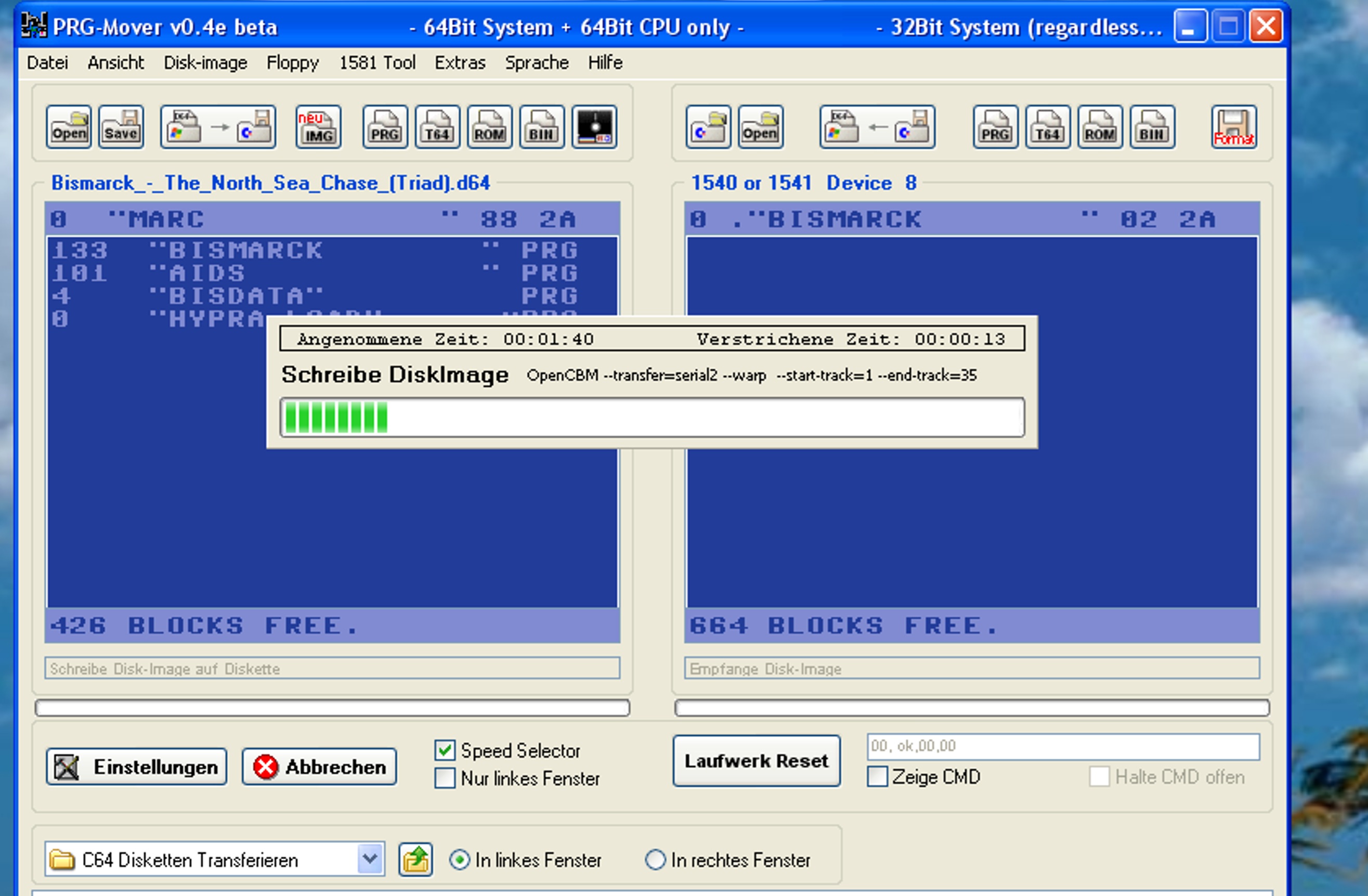This screenshot has height=896, width=1368.
Task: Click the Save disk image icon
Action: click(121, 127)
